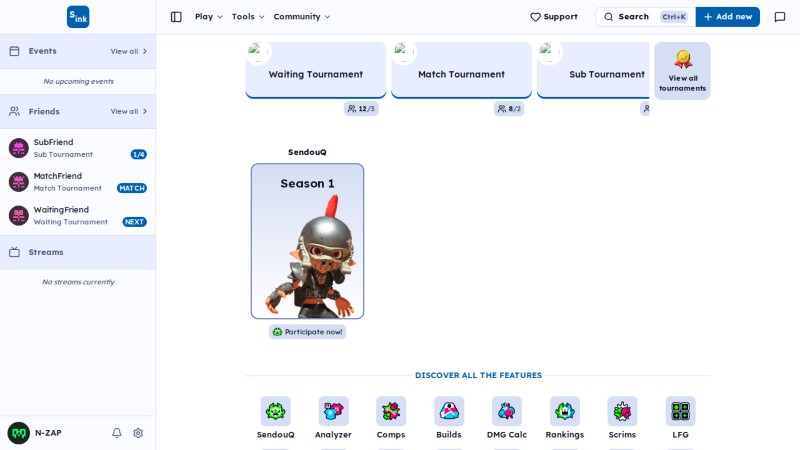Open the Analyzer tool icon
The image size is (800, 450).
(x=333, y=411)
